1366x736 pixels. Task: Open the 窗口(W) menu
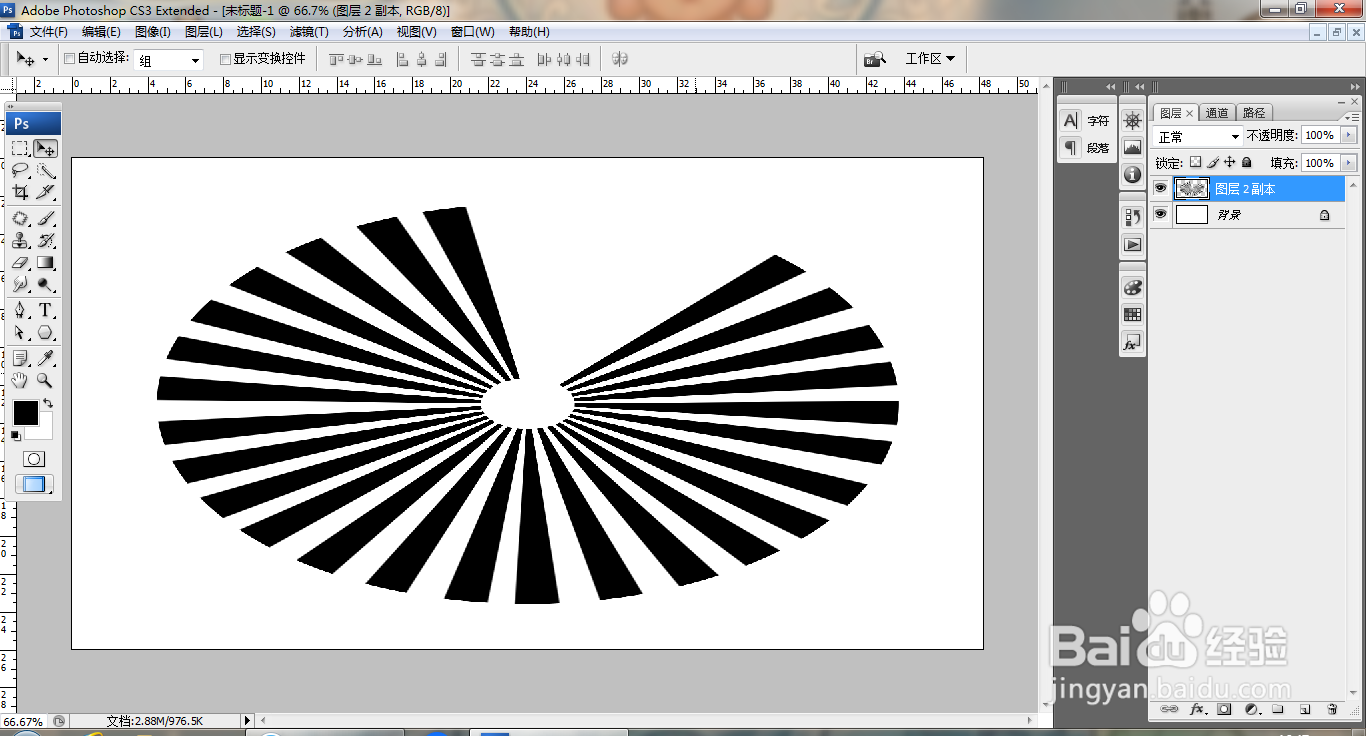473,32
